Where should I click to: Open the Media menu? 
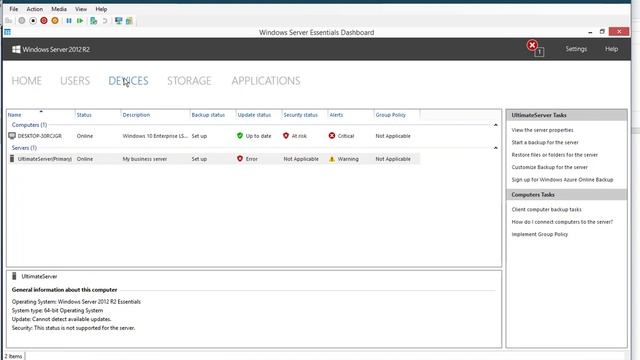point(59,9)
